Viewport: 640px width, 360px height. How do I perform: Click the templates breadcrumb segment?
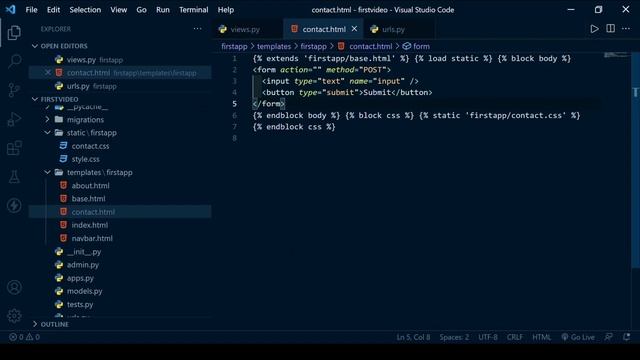274,47
